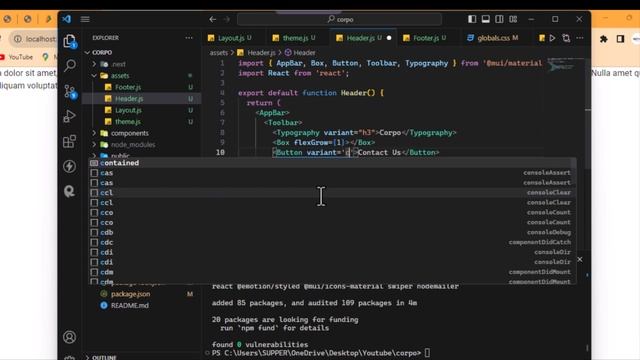
Task: Click the Extensions puzzle icon in the browser window
Action: (x=604, y=39)
